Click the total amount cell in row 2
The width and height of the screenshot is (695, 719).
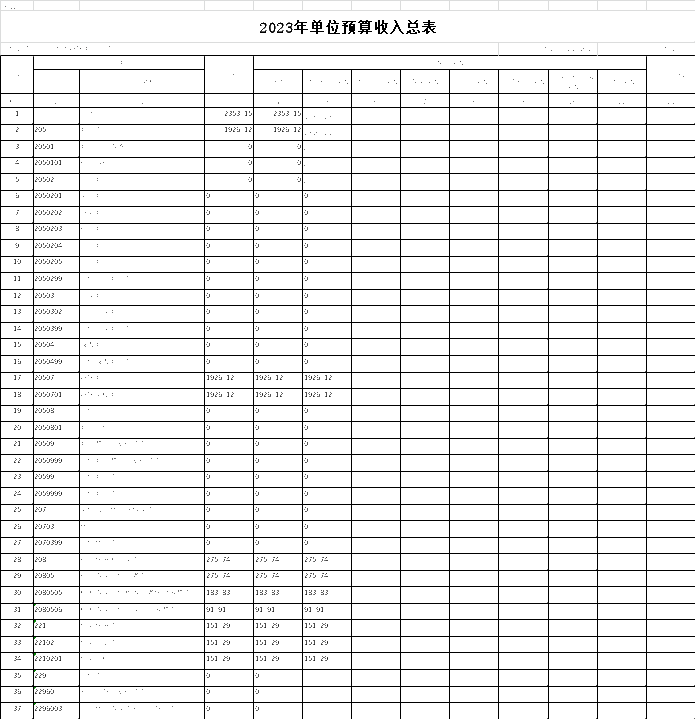pos(229,131)
